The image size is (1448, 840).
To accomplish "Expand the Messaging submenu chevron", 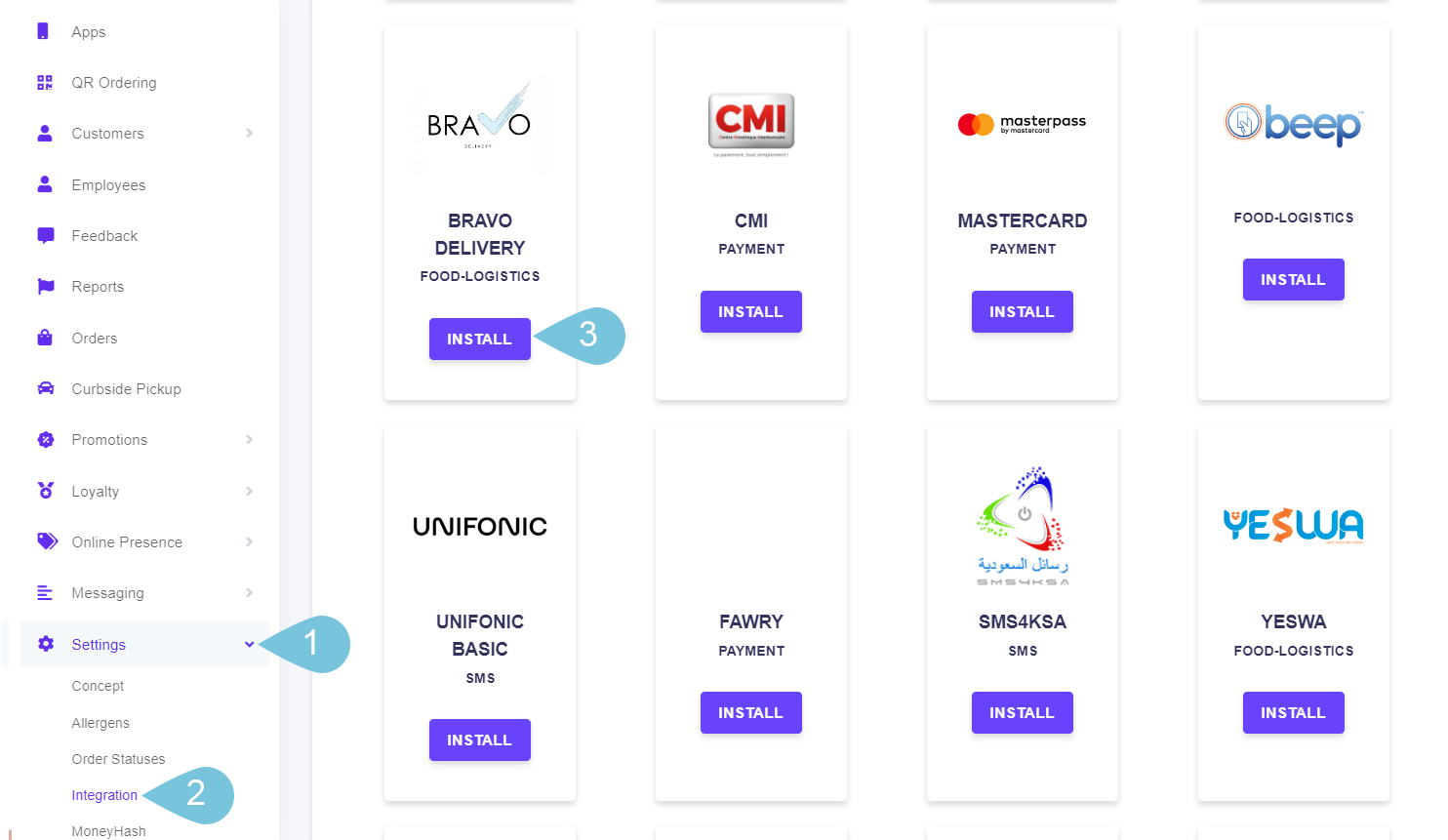I will pyautogui.click(x=250, y=593).
